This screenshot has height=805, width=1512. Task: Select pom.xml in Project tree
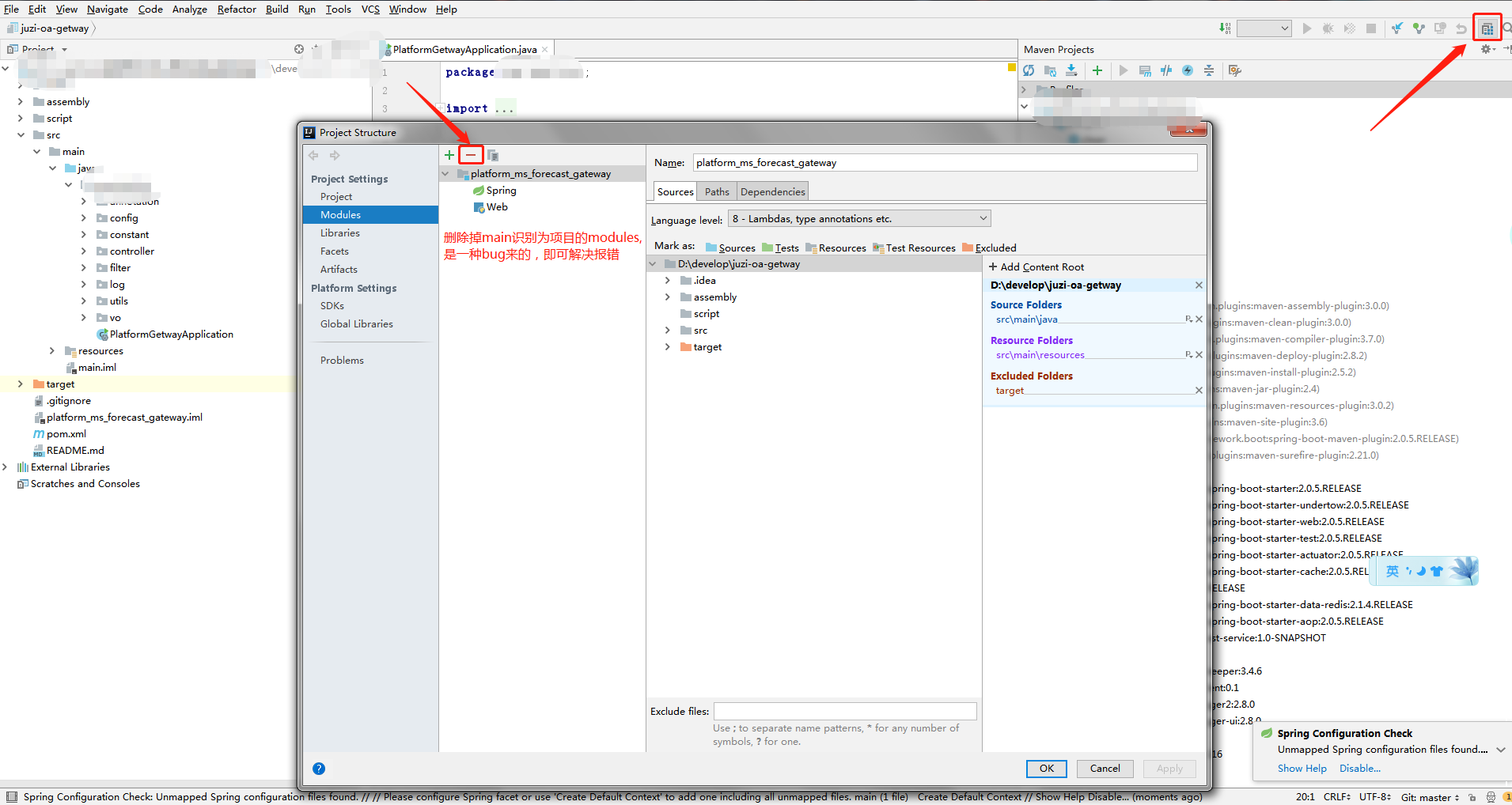point(59,434)
